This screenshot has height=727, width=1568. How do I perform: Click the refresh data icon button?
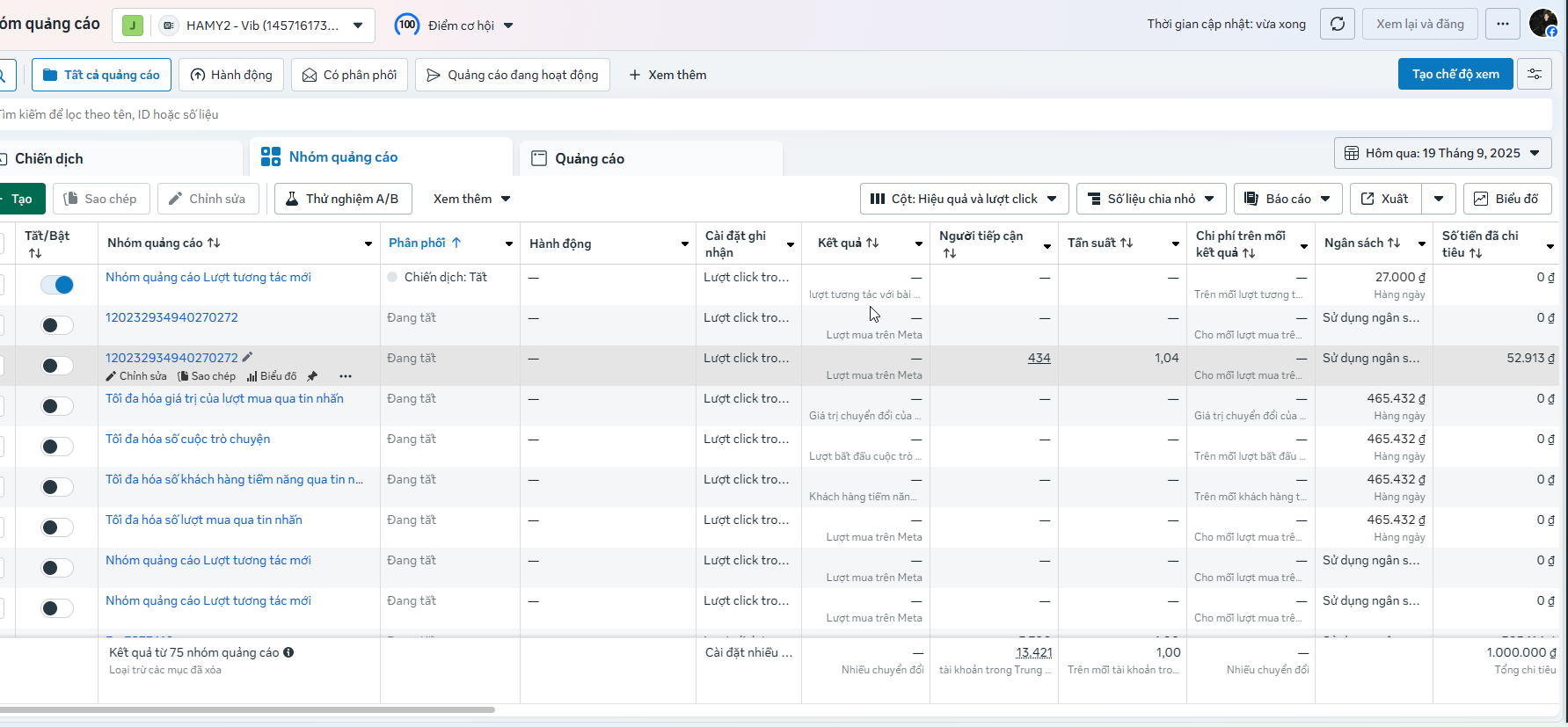pyautogui.click(x=1337, y=25)
